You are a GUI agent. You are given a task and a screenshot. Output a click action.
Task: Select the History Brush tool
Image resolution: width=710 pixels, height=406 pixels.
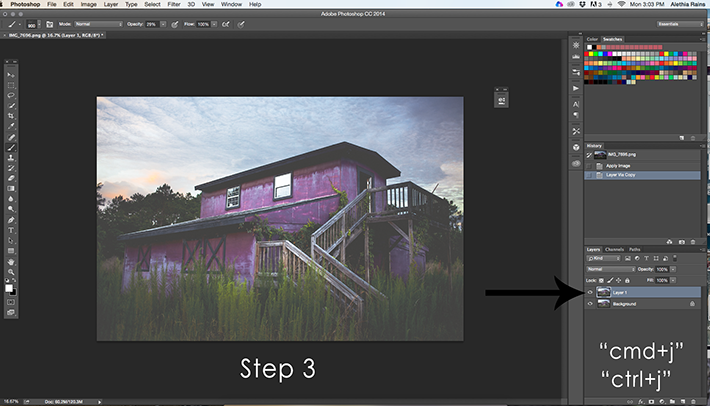[x=11, y=168]
